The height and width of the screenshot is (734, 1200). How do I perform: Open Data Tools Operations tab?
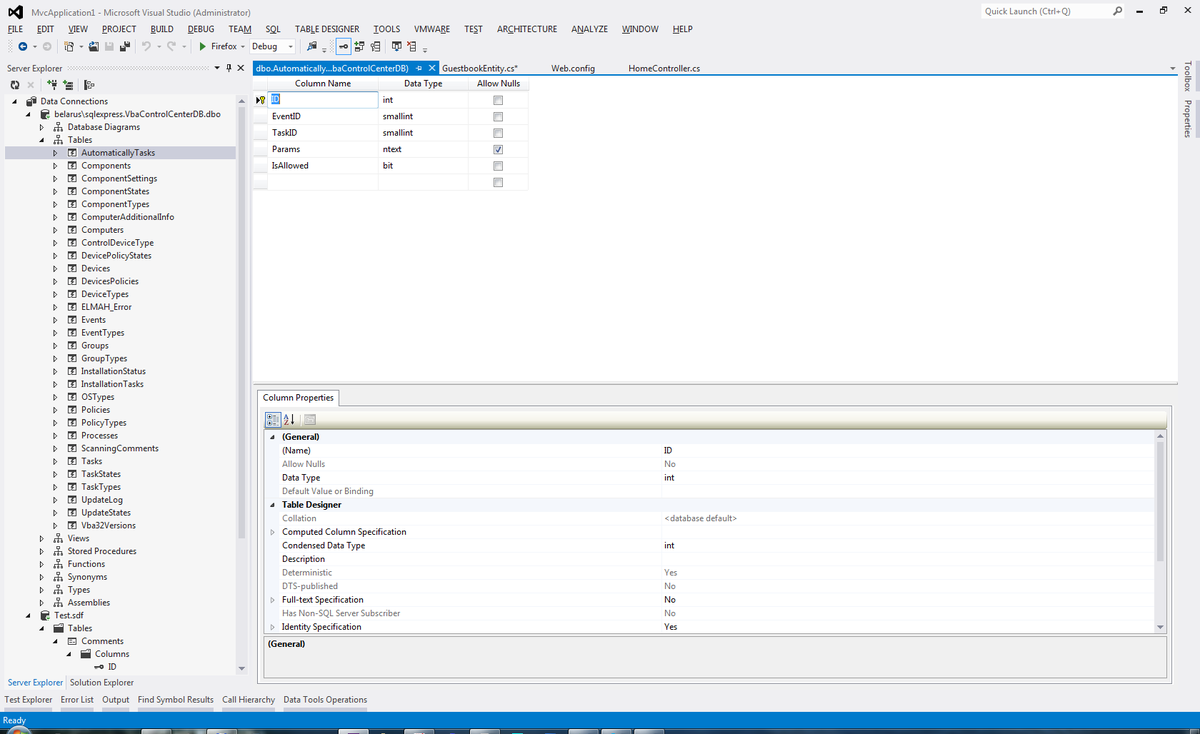[325, 700]
